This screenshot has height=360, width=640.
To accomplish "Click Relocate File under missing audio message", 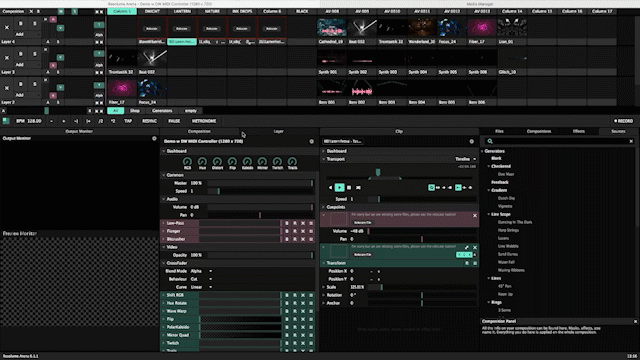I will (362, 223).
